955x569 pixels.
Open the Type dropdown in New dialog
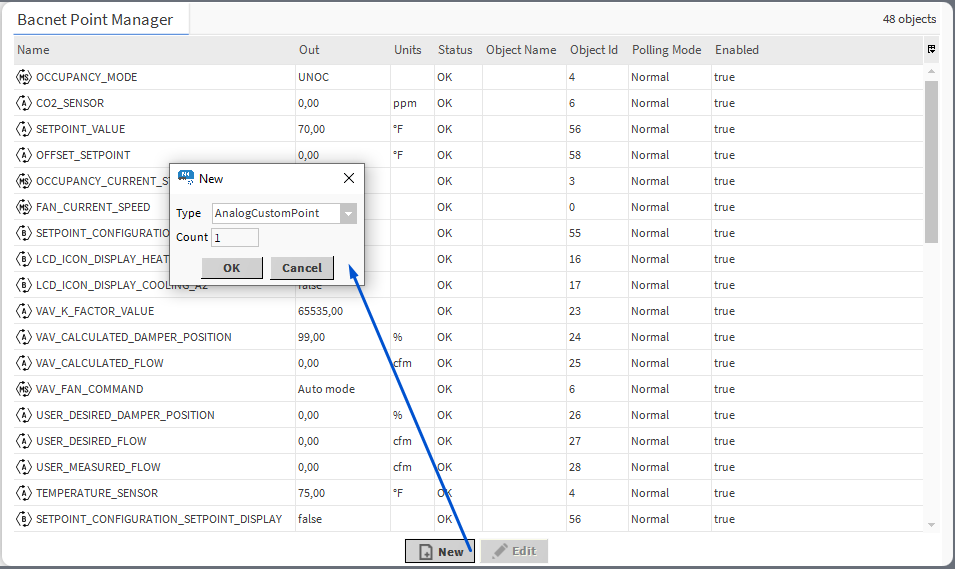click(x=347, y=213)
